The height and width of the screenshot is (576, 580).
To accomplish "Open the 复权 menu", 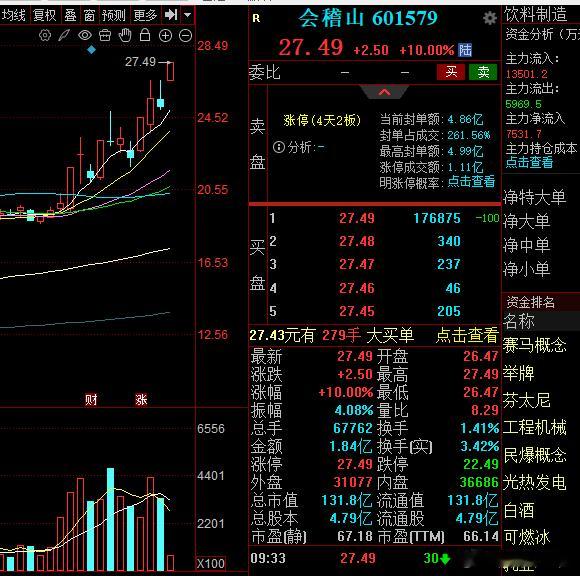I will 44,15.
